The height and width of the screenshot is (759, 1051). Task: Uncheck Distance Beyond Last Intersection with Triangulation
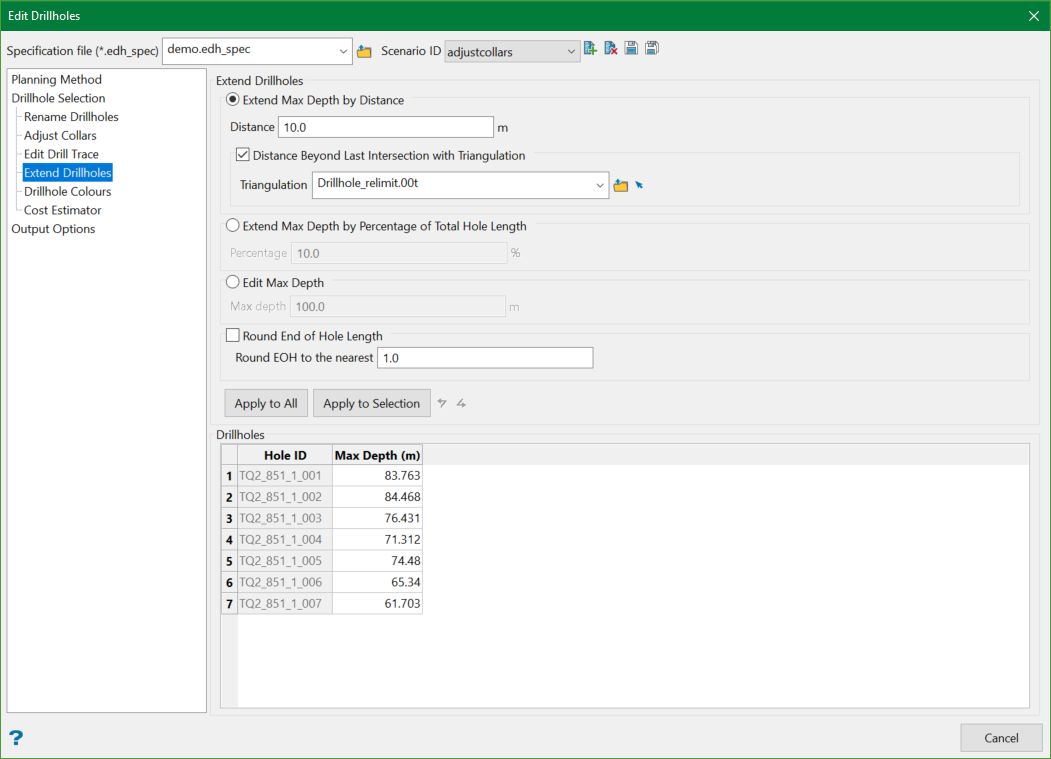243,156
